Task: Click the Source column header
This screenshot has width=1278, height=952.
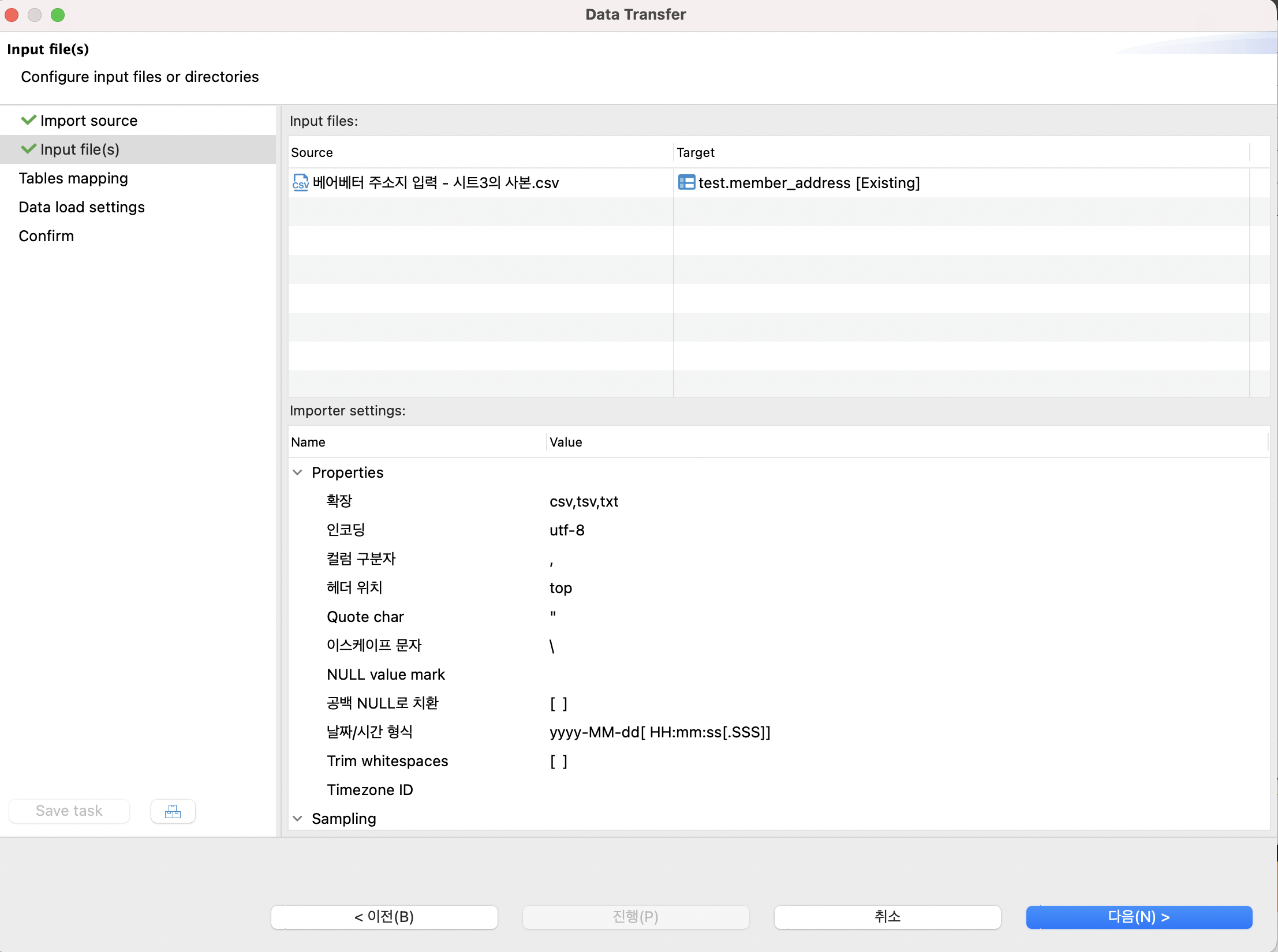Action: (312, 152)
